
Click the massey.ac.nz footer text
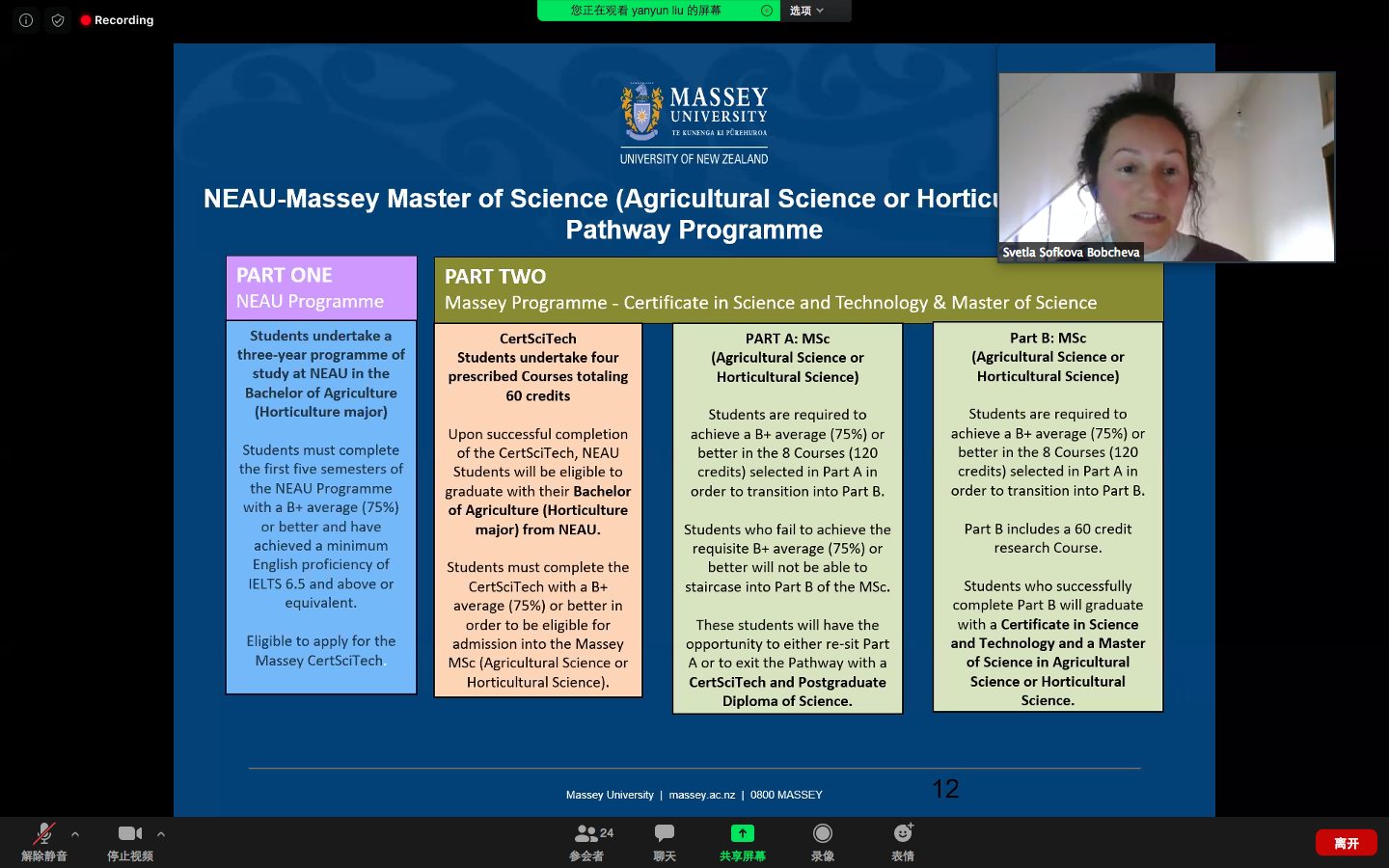[702, 795]
